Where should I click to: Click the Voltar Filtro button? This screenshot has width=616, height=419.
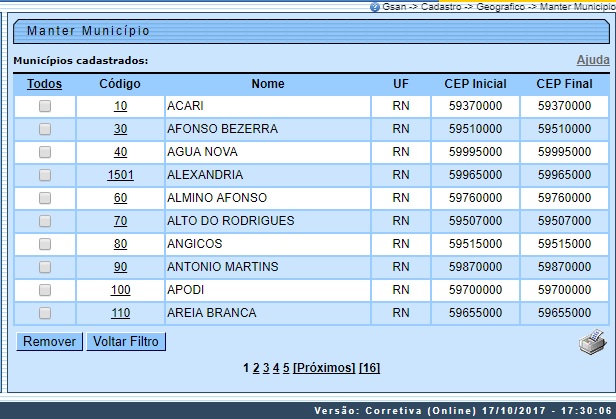[126, 341]
